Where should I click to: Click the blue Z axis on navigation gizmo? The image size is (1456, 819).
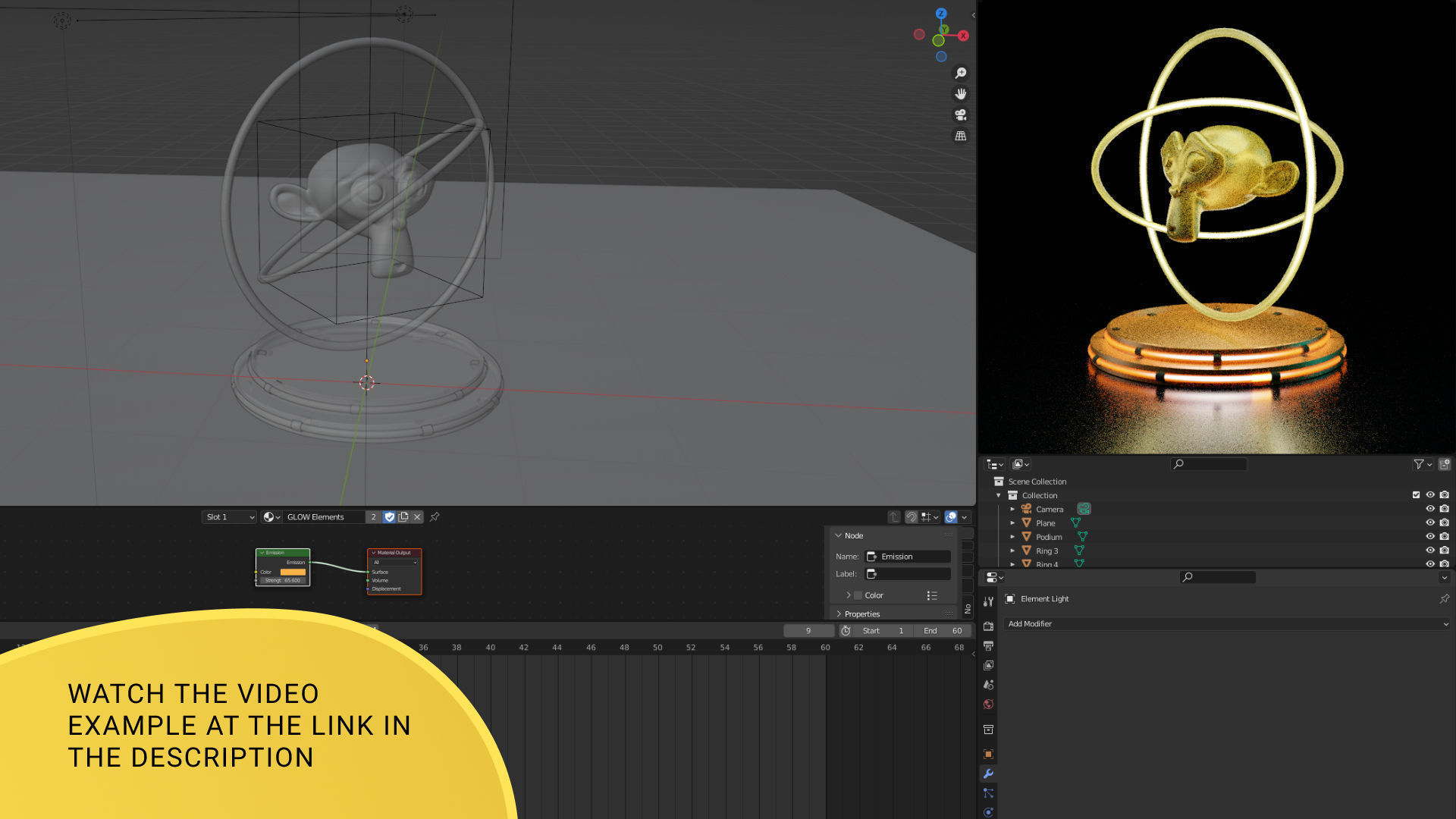[941, 14]
